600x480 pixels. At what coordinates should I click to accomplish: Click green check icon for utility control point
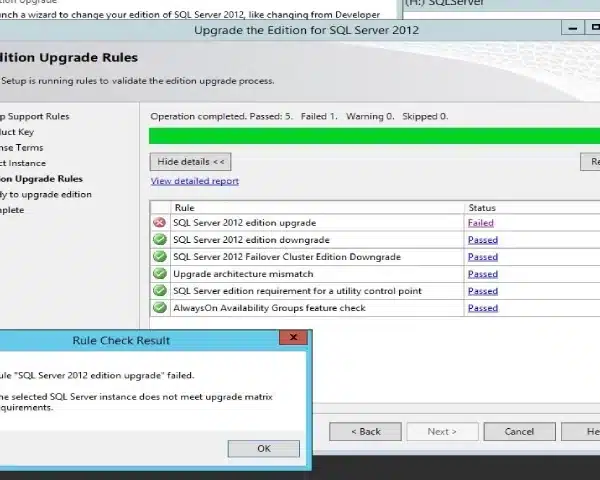point(160,291)
